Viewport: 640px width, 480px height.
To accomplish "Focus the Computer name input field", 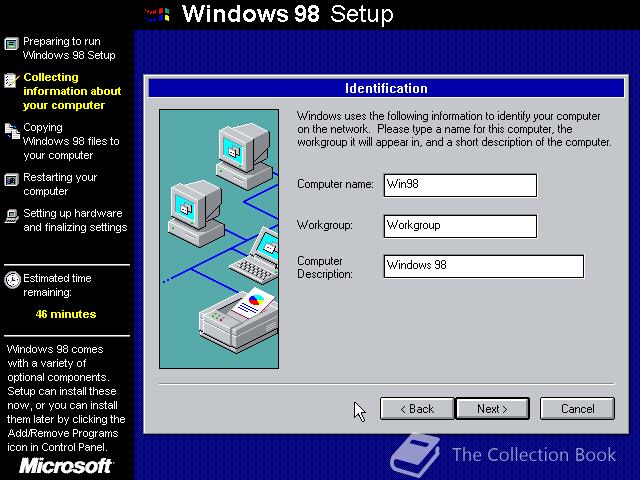I will tap(460, 185).
